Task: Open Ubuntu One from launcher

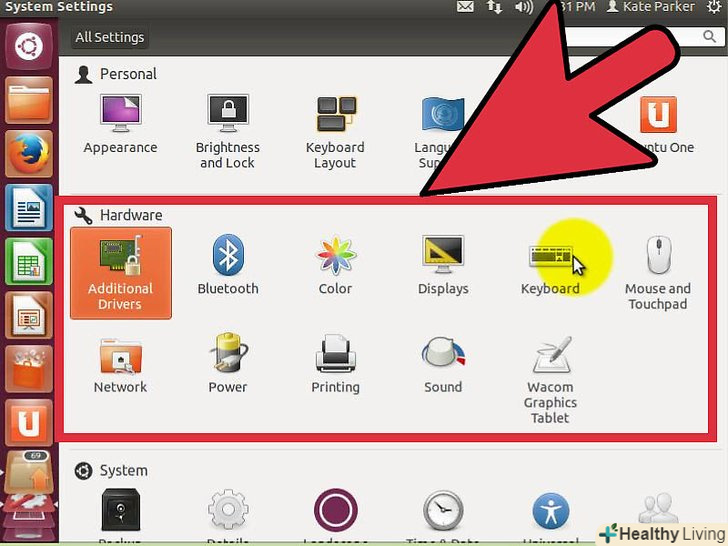Action: point(29,423)
